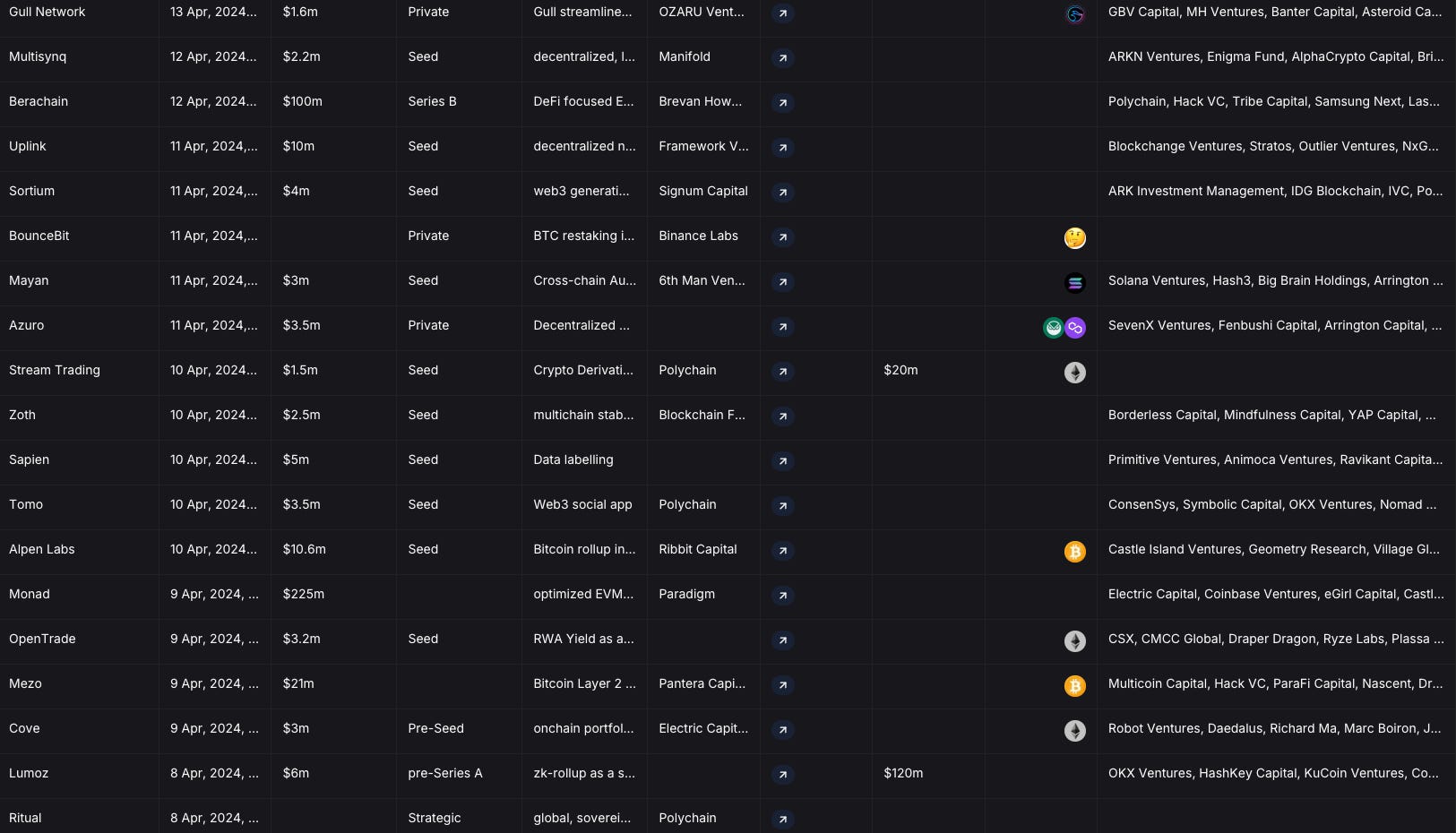
Task: Open the source link arrow for Mayan
Action: point(783,282)
